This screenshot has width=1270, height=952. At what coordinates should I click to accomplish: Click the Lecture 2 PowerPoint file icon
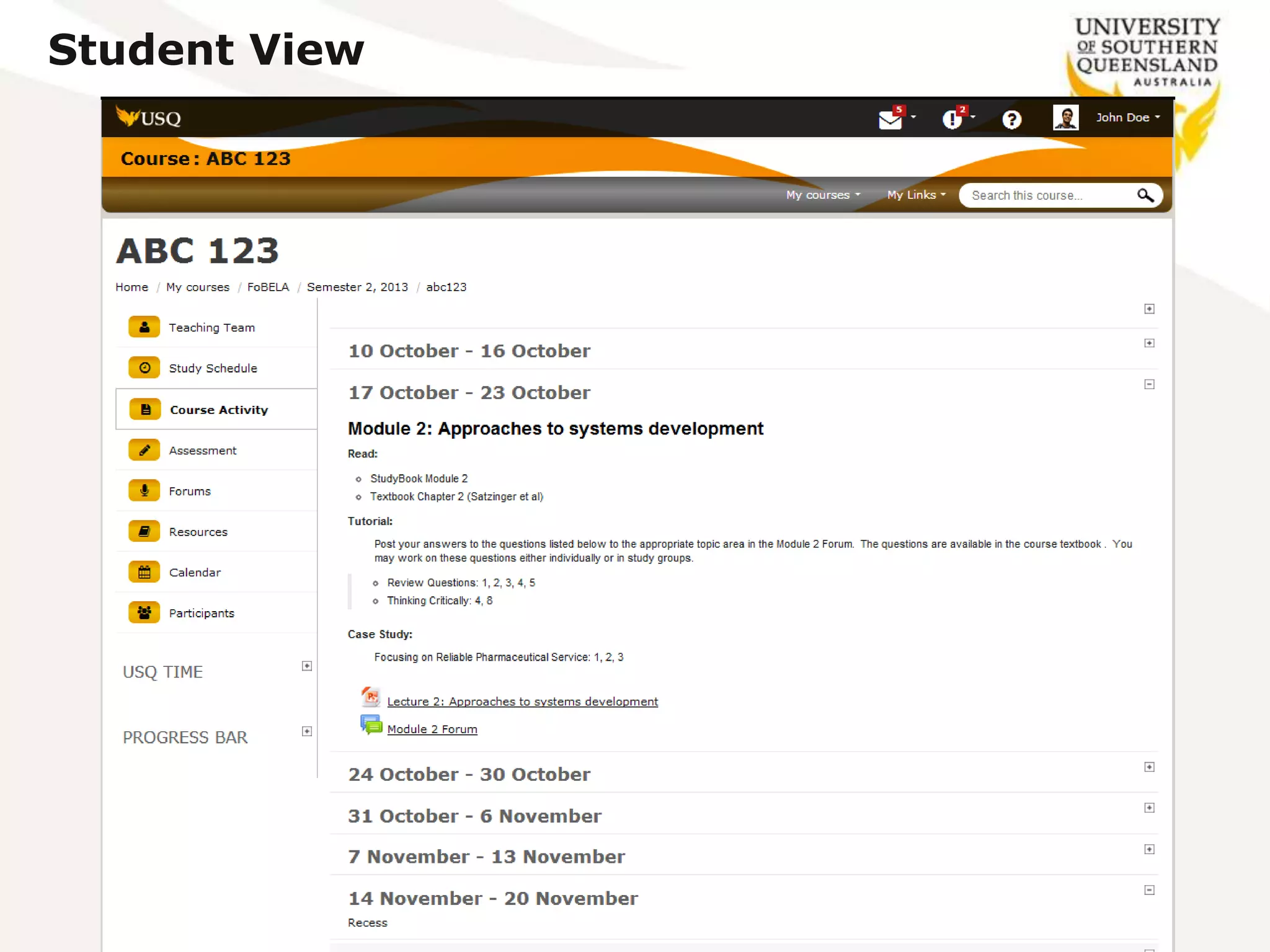tap(371, 697)
